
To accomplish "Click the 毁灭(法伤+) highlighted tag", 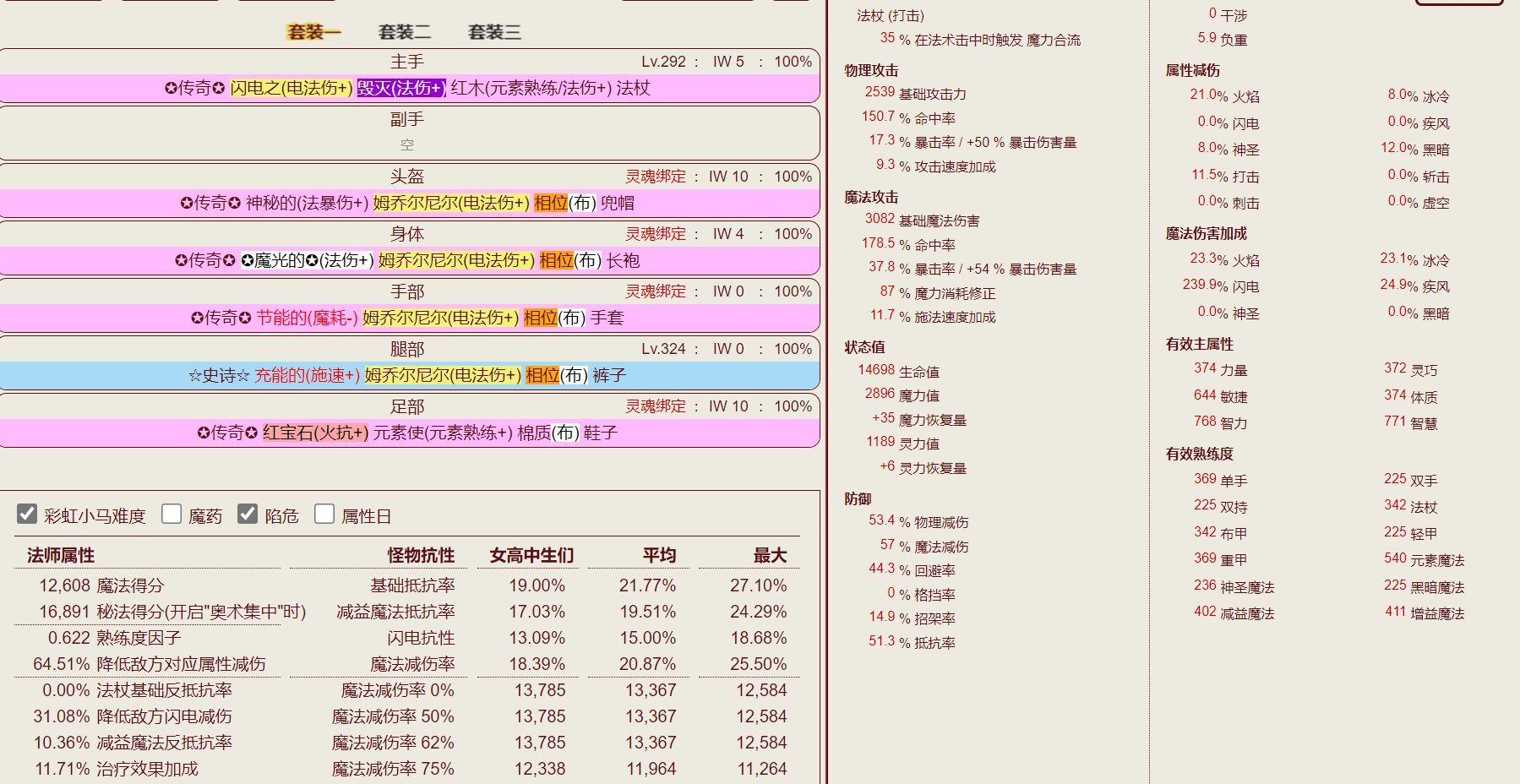I will (401, 88).
